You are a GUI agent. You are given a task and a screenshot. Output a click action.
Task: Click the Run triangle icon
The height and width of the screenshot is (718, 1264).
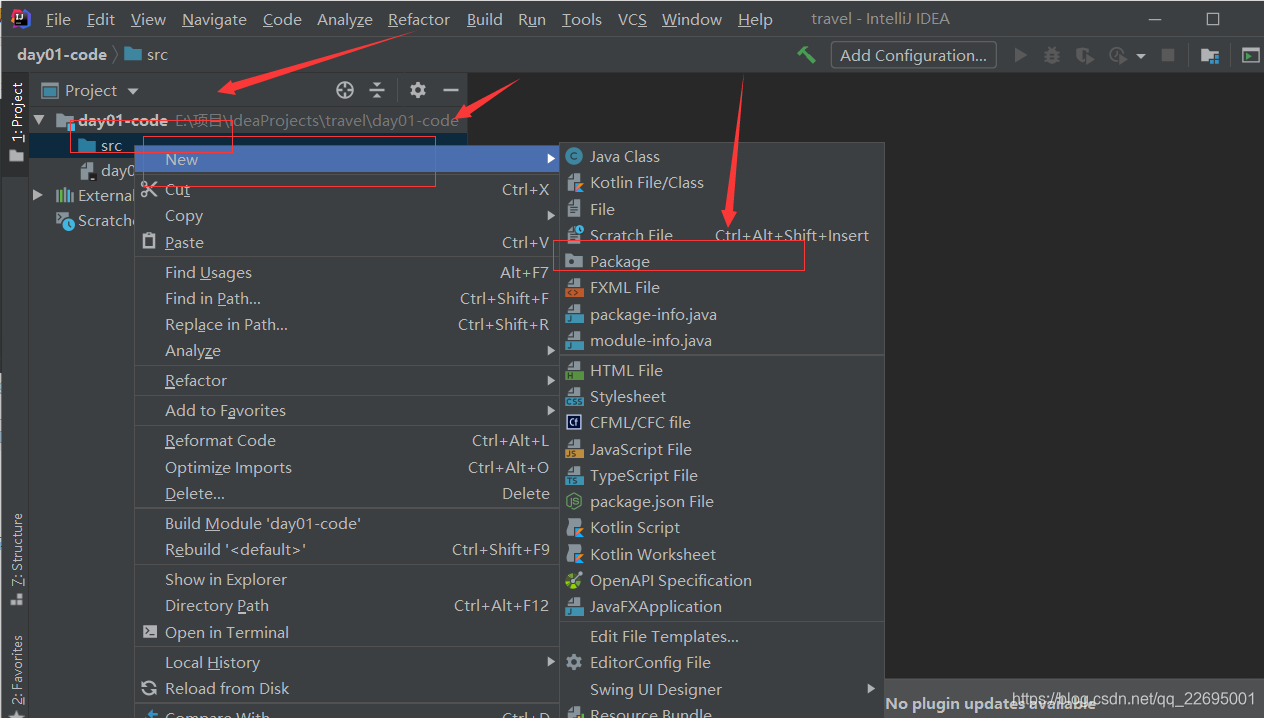[1021, 56]
